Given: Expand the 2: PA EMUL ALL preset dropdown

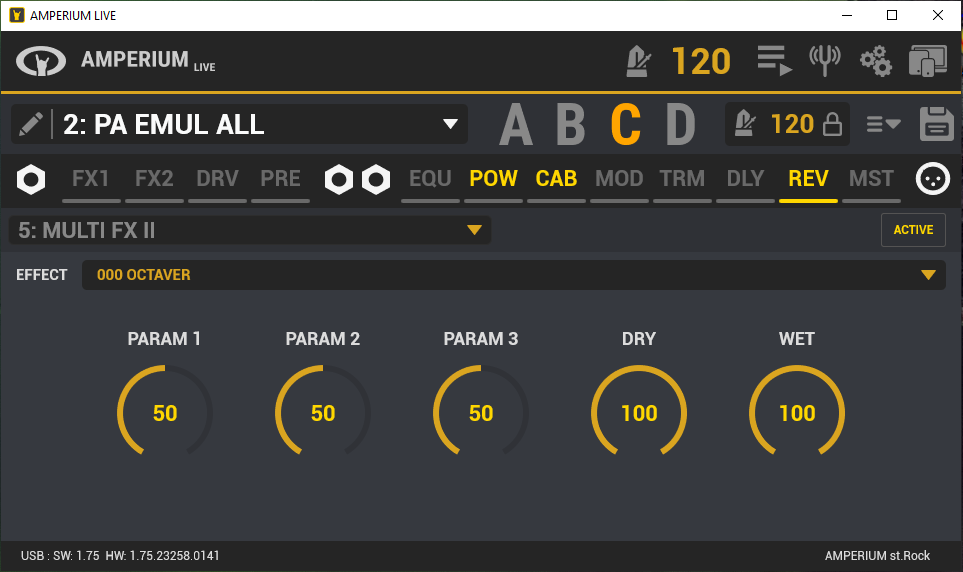Looking at the screenshot, I should pyautogui.click(x=450, y=124).
